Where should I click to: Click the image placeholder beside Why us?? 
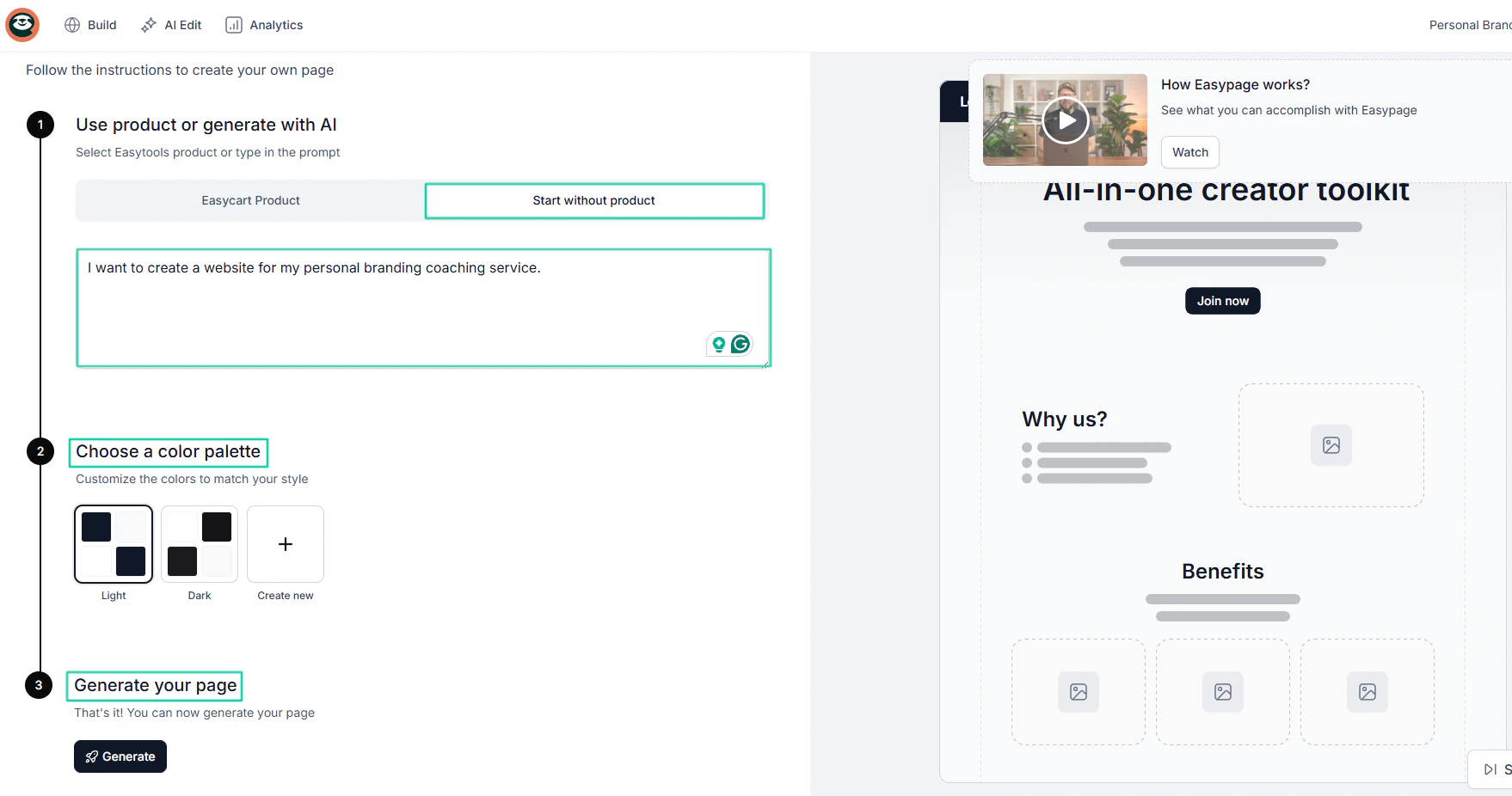[x=1331, y=445]
